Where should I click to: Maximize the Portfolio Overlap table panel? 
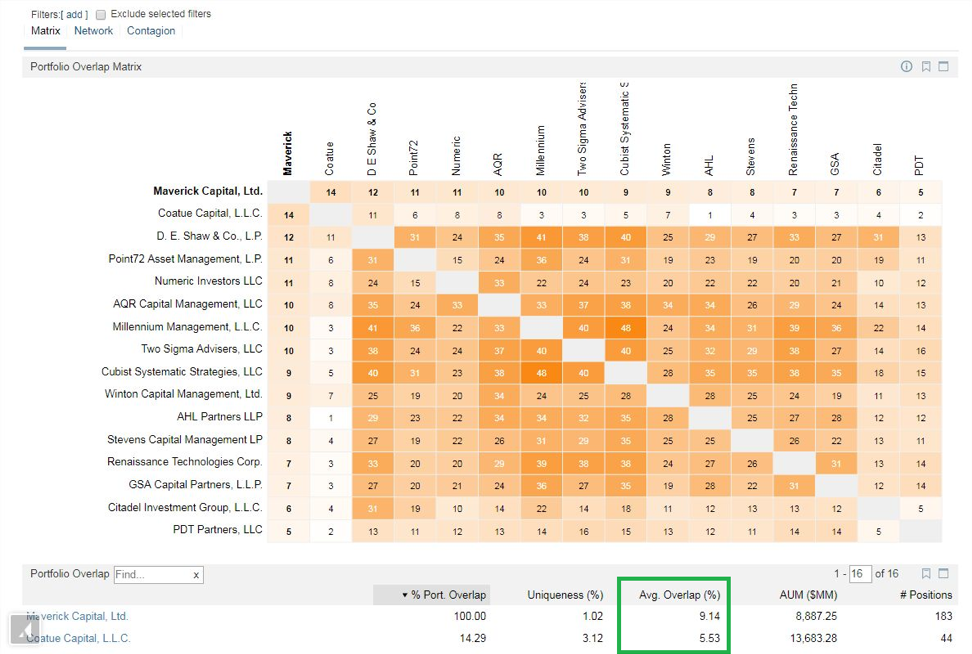tap(943, 573)
